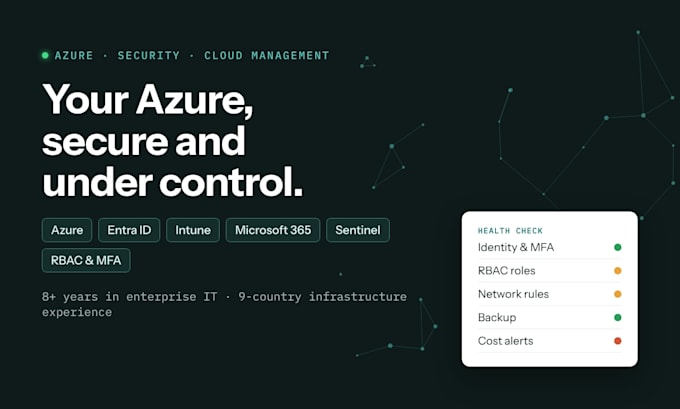Click the green dot for Backup
This screenshot has width=680, height=409.
618,317
